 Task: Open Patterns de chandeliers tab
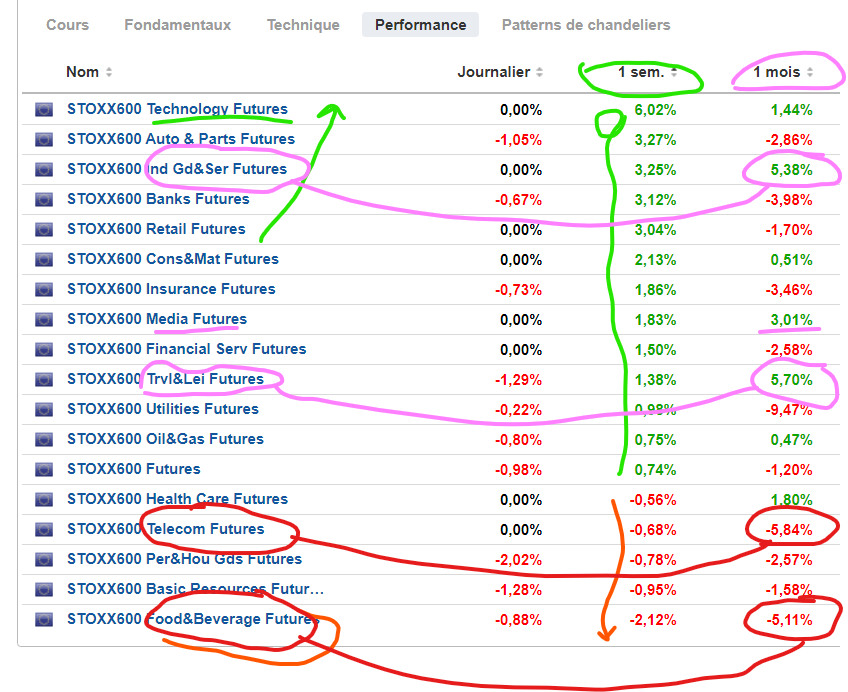tap(586, 25)
